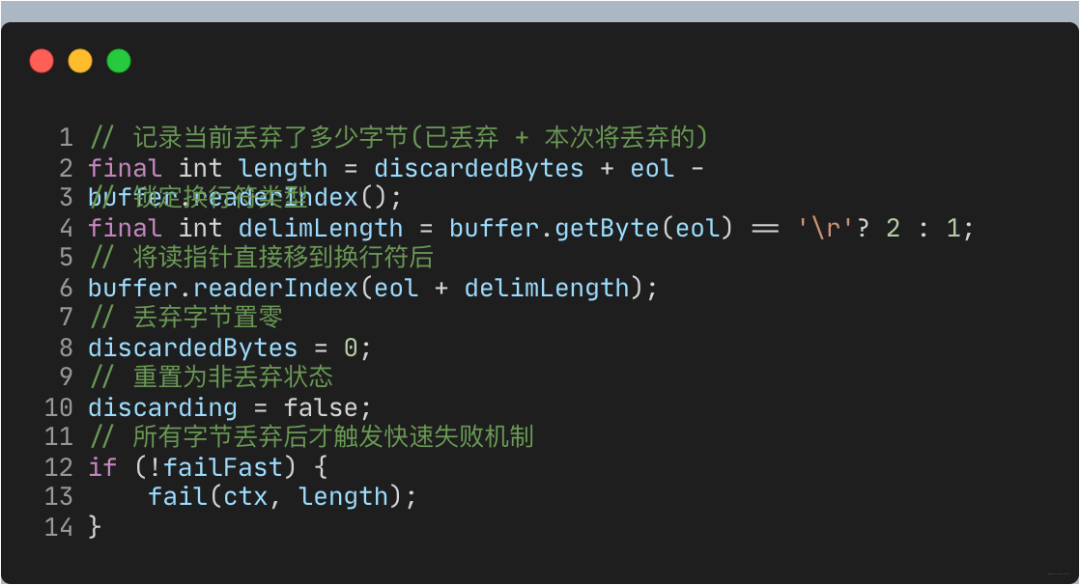The image size is (1080, 585).
Task: Click 'discardedBytes' on line 2
Action: click(478, 168)
